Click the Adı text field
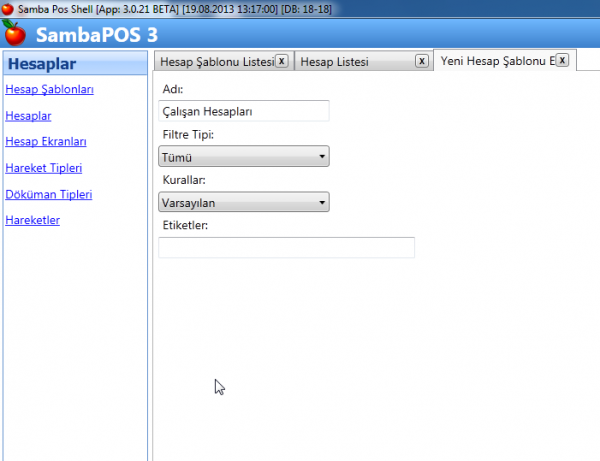The height and width of the screenshot is (461, 600). tap(244, 111)
